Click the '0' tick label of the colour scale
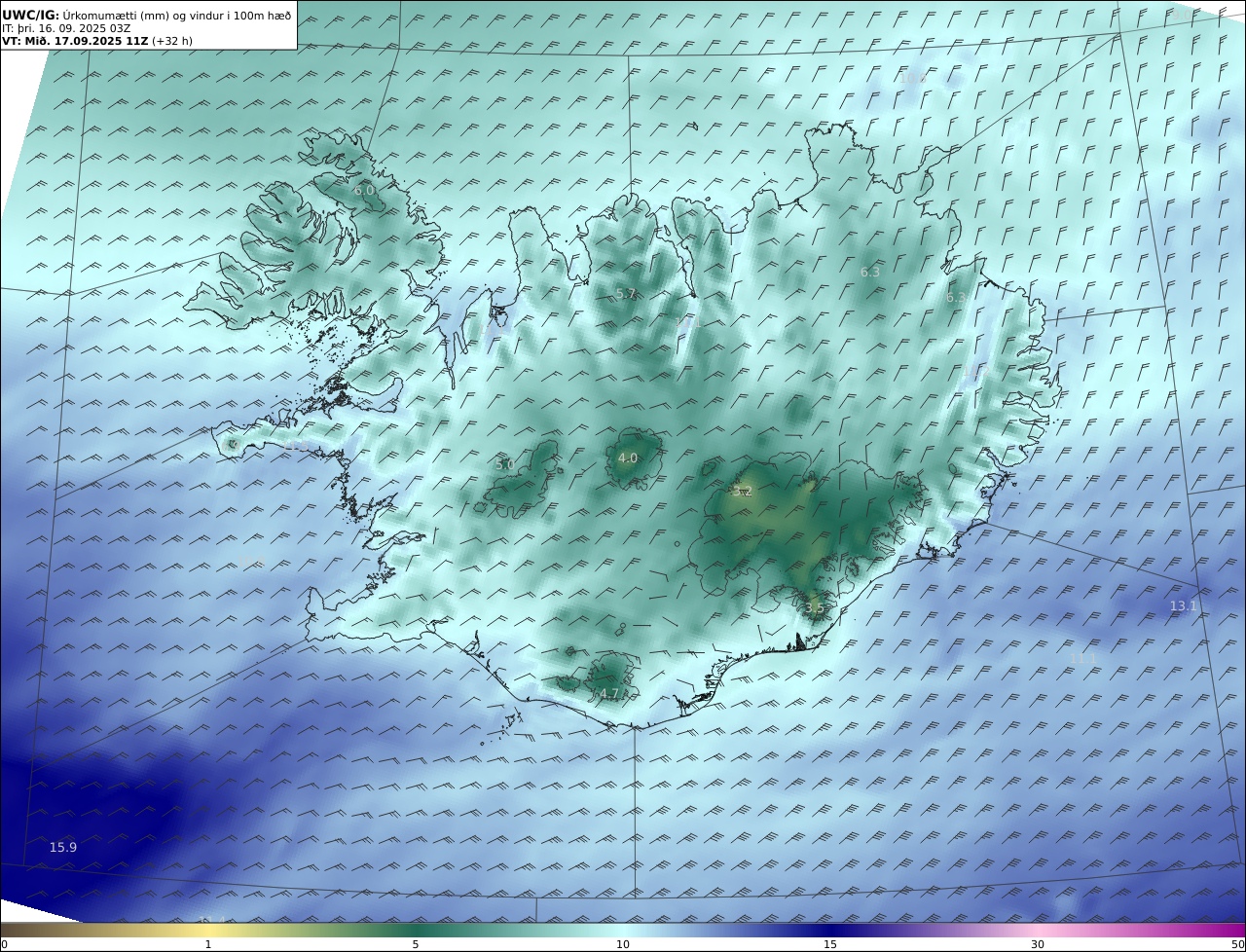Image resolution: width=1246 pixels, height=952 pixels. coord(4,944)
